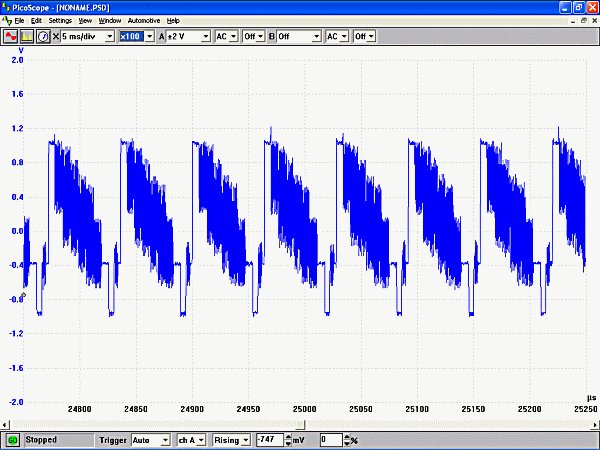This screenshot has height=450, width=600.
Task: Expand the 5 ms/div timebase dropdown
Action: (110, 36)
